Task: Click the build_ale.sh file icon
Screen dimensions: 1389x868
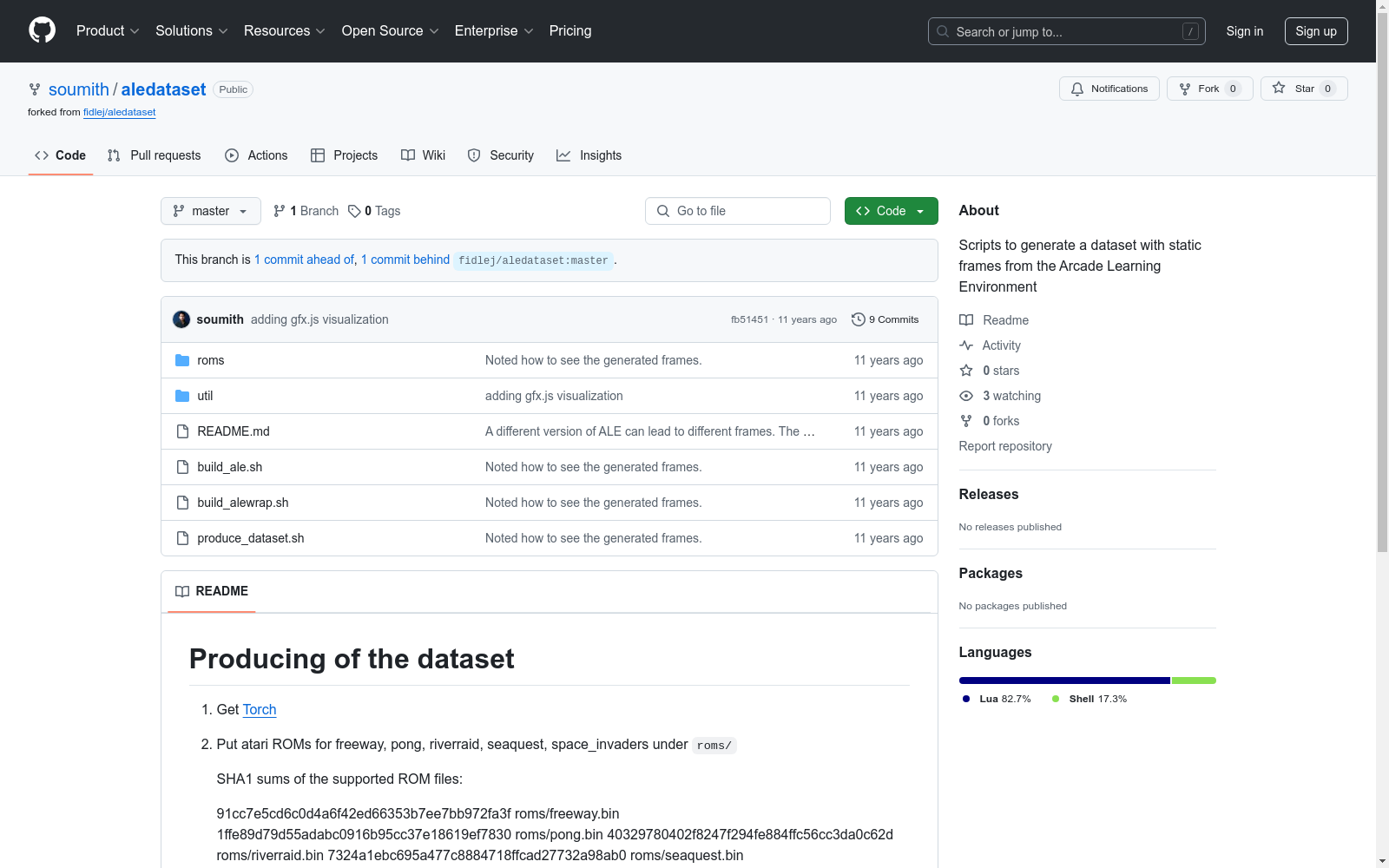Action: pos(182,467)
